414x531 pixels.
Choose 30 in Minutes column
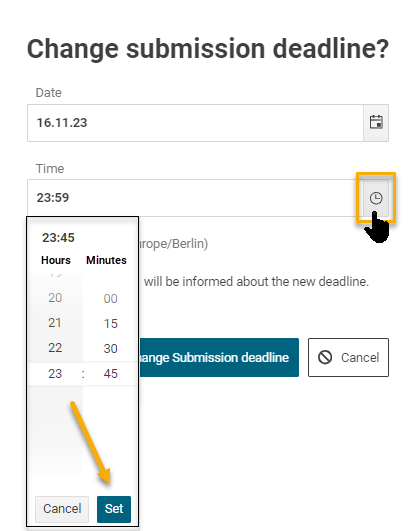coord(110,348)
